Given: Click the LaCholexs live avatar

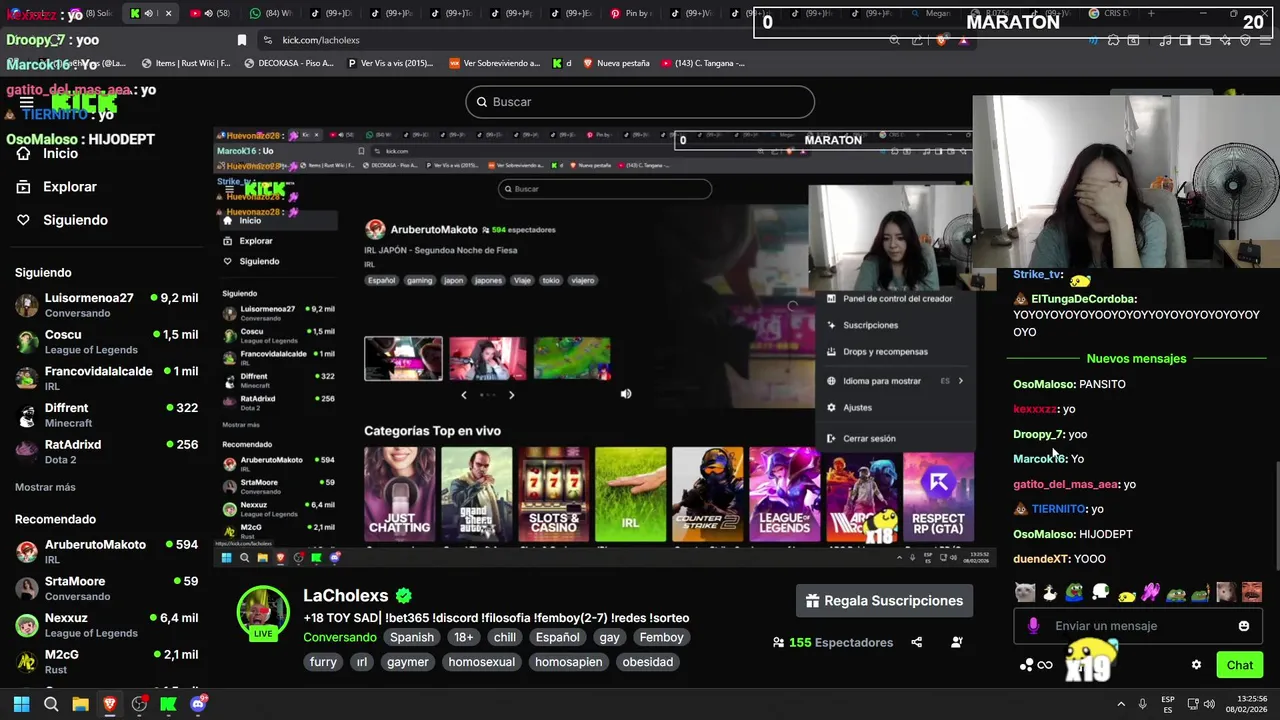Looking at the screenshot, I should click(263, 612).
